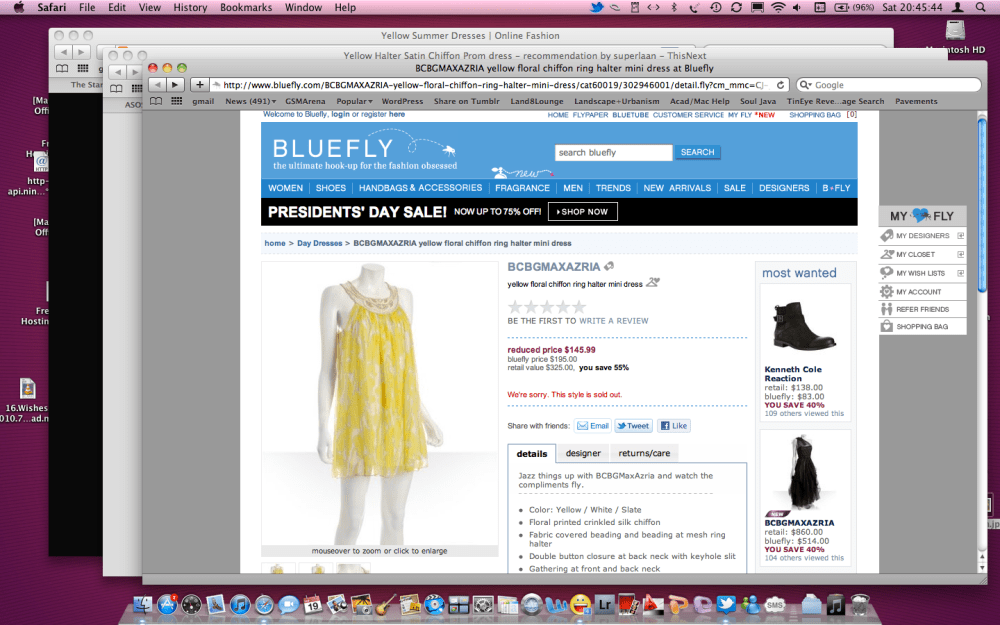Share by Email envelope button
1000x625 pixels.
click(593, 426)
